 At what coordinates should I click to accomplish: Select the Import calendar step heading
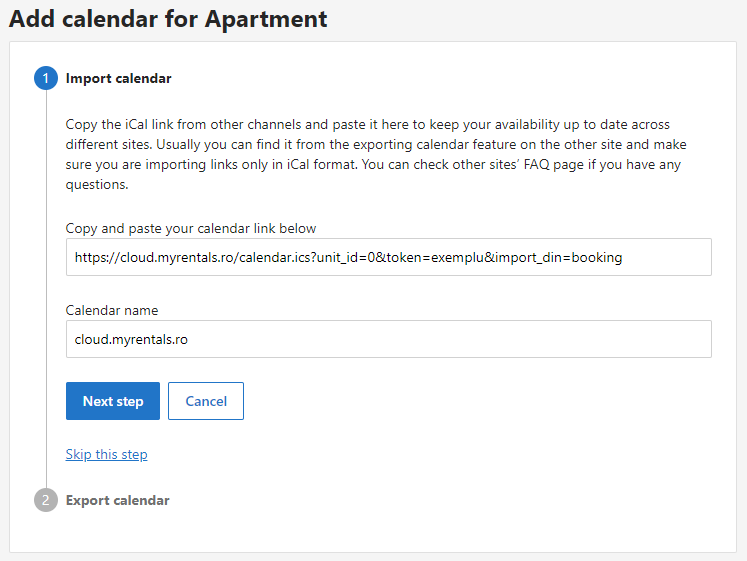(118, 78)
